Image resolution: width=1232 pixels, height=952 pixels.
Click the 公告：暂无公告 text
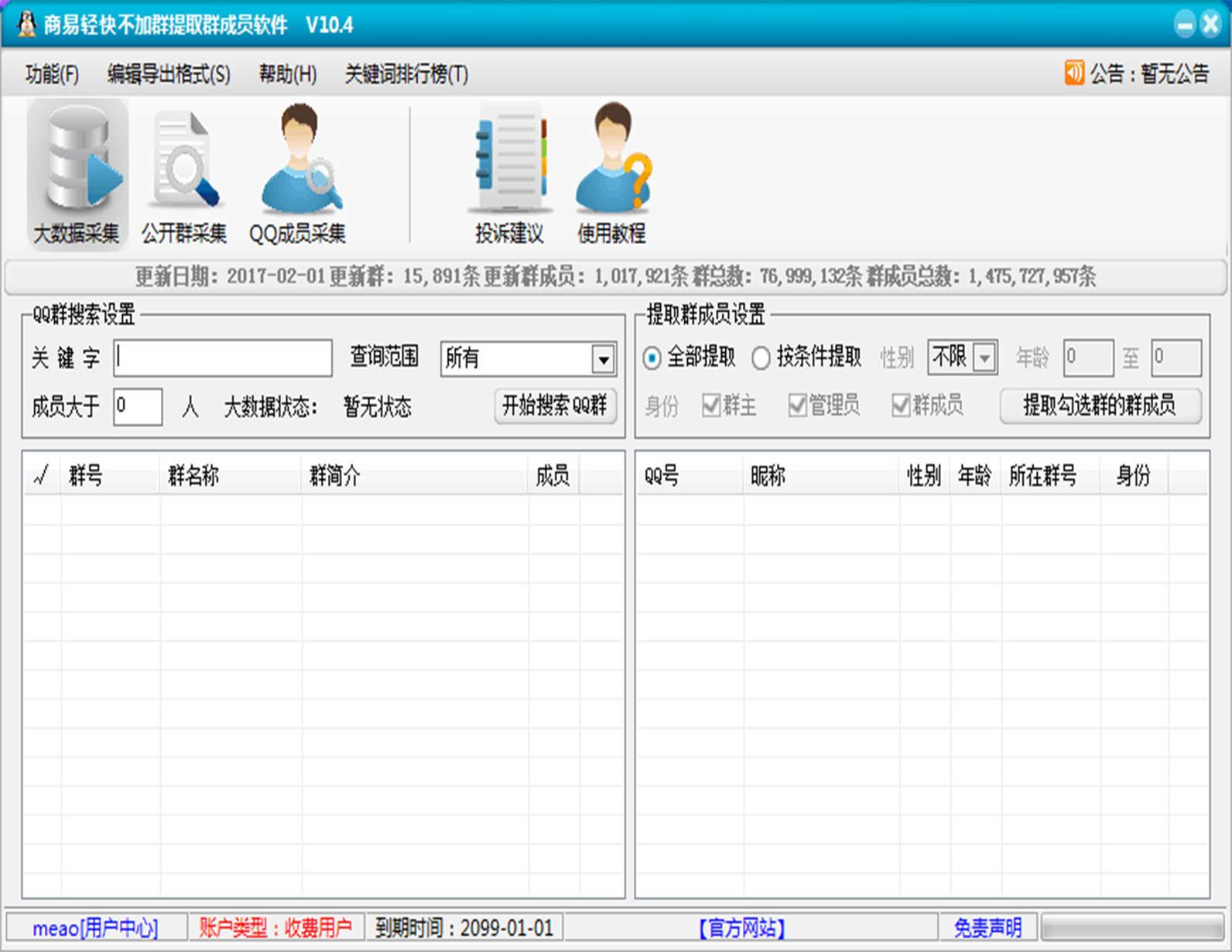pos(1149,74)
